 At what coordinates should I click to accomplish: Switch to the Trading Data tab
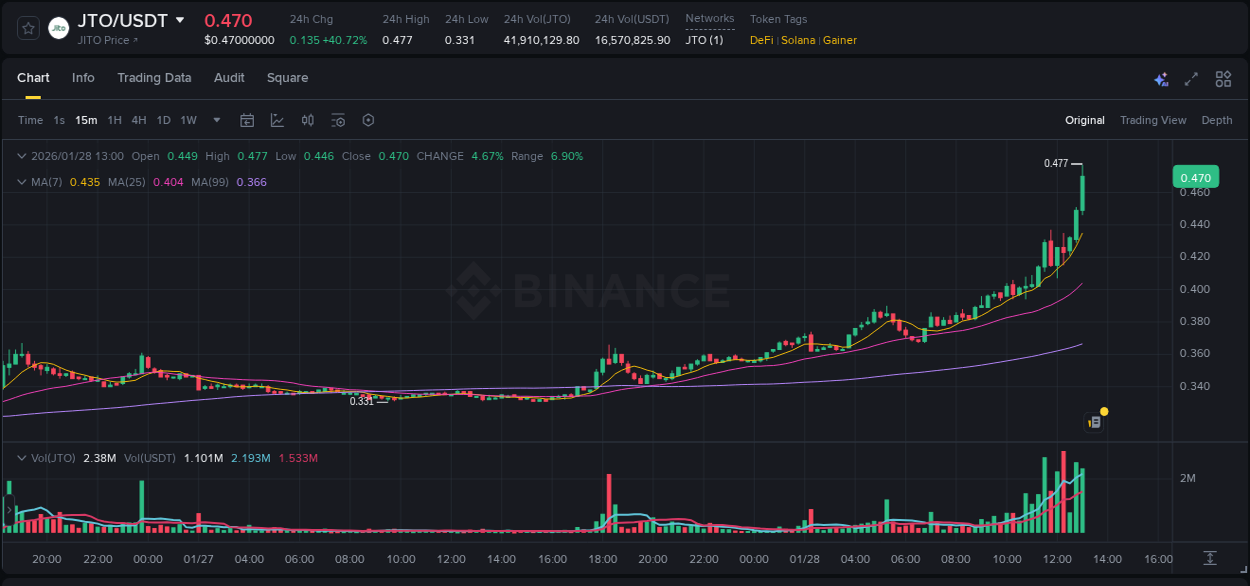click(x=154, y=77)
